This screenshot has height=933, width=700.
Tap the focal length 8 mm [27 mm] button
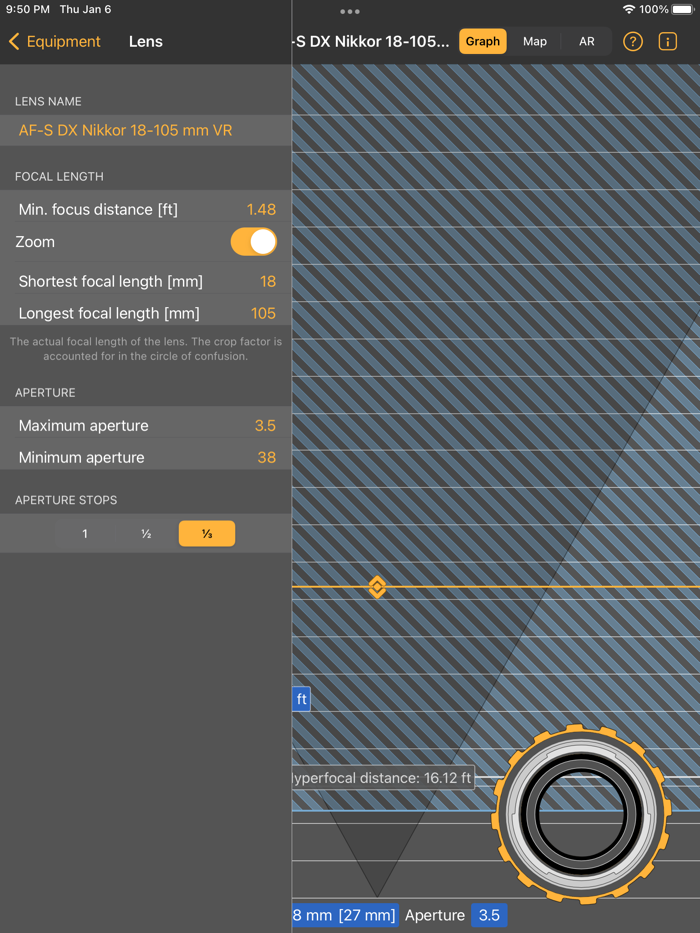click(345, 915)
